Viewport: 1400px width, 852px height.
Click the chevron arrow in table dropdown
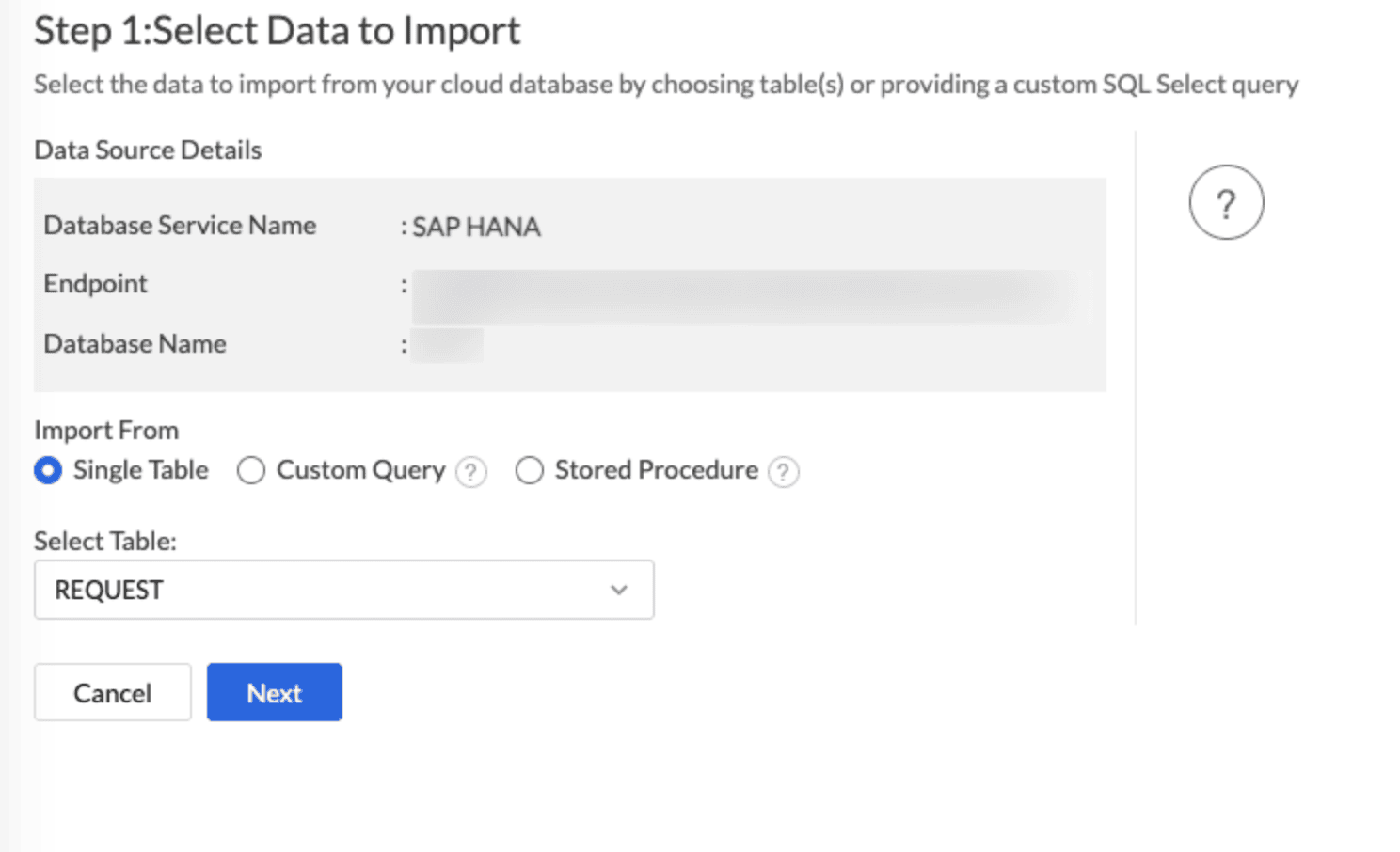point(618,590)
